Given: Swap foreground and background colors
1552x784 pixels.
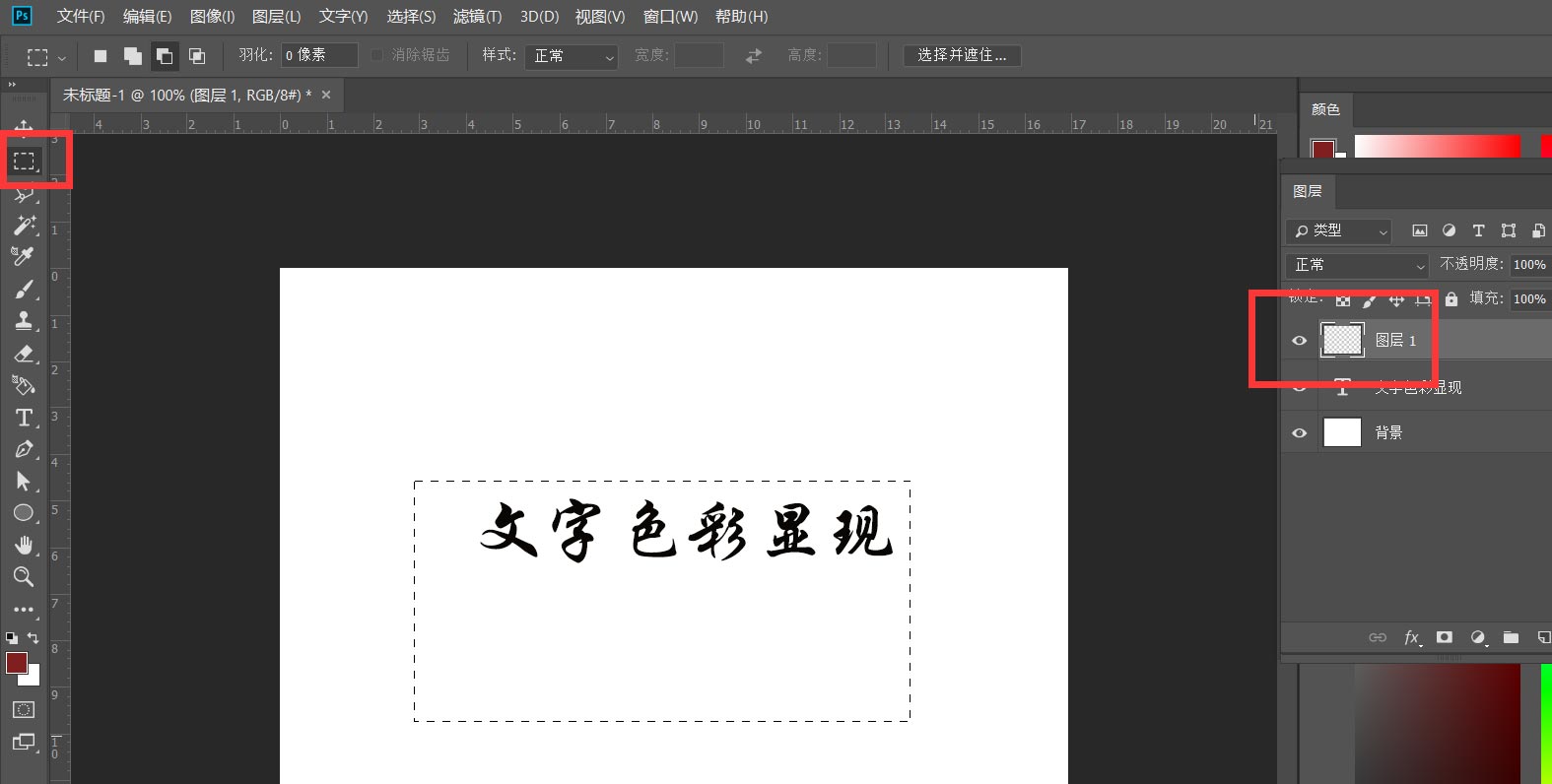Looking at the screenshot, I should click(x=34, y=638).
